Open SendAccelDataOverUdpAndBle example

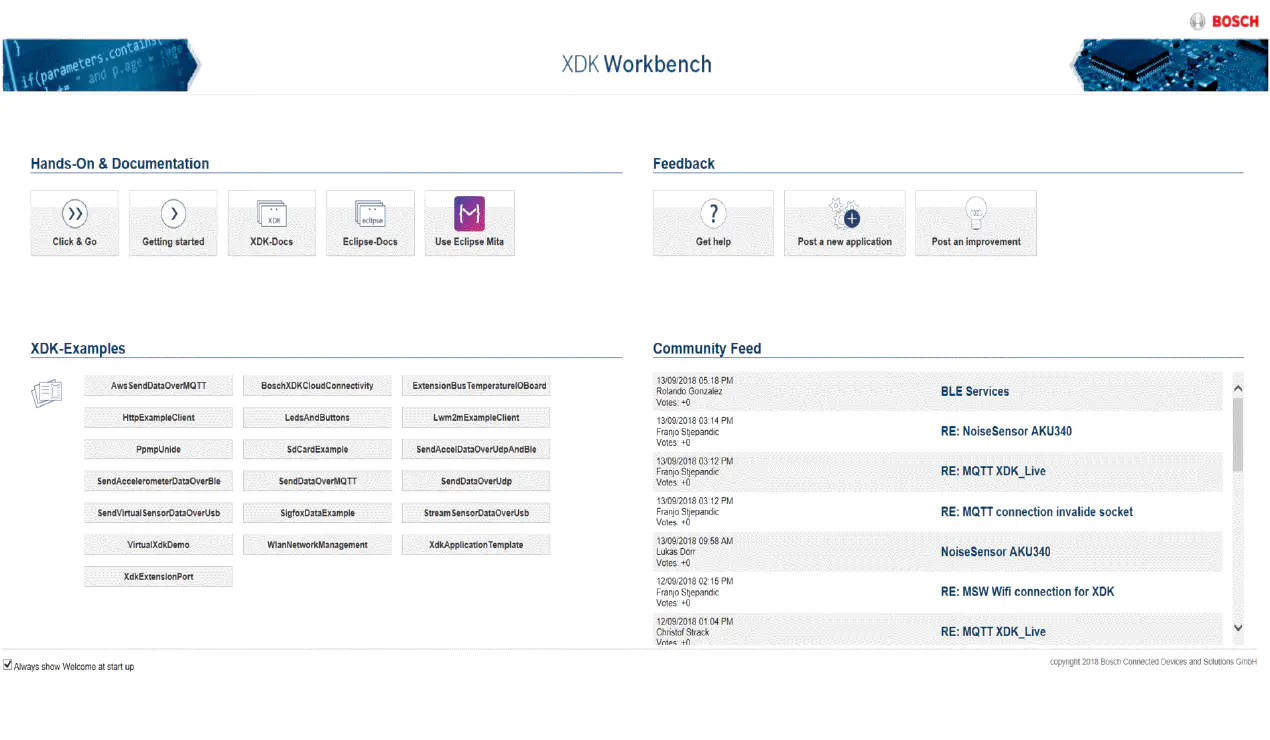(476, 450)
